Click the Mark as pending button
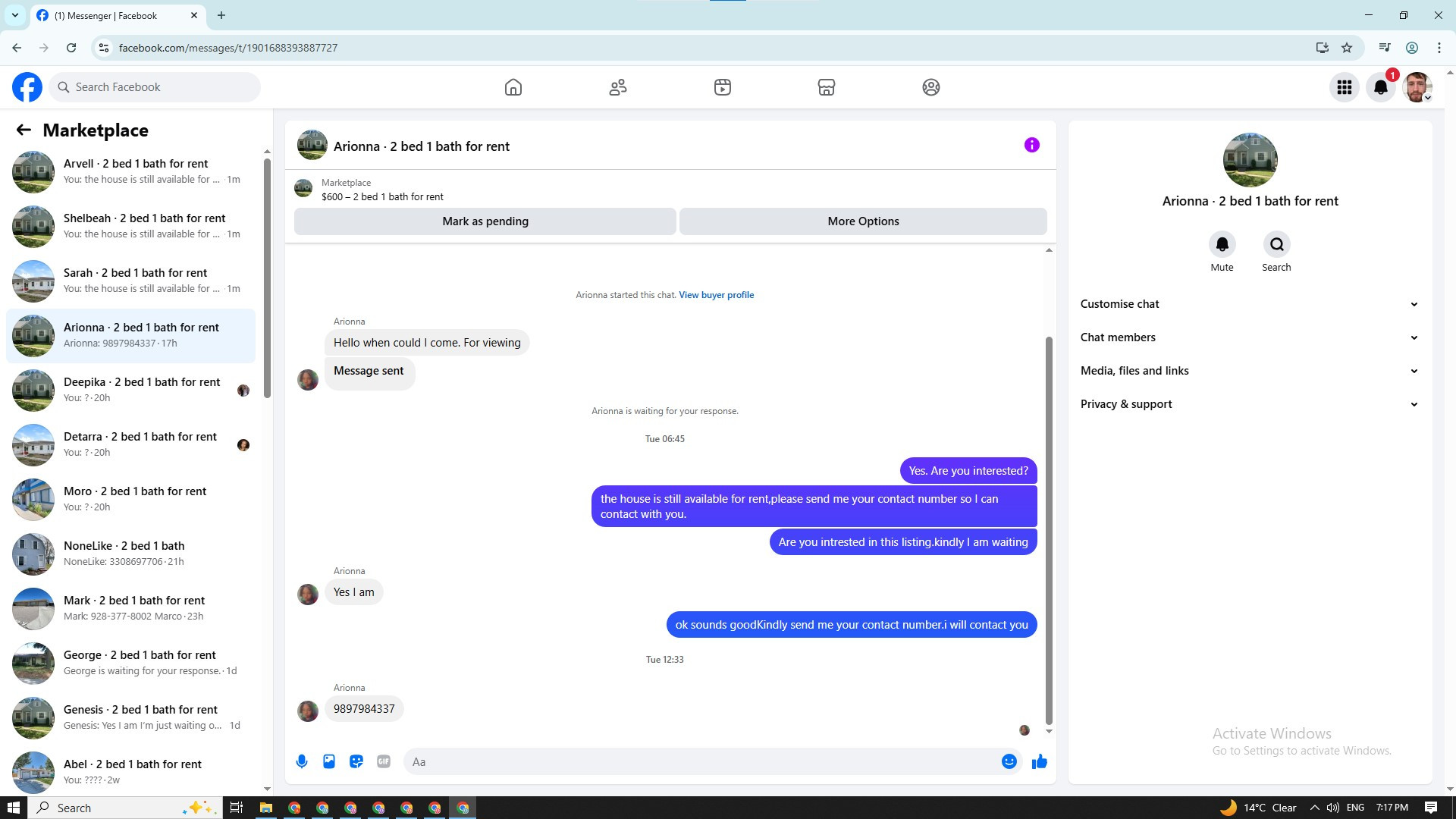1456x819 pixels. [x=485, y=221]
